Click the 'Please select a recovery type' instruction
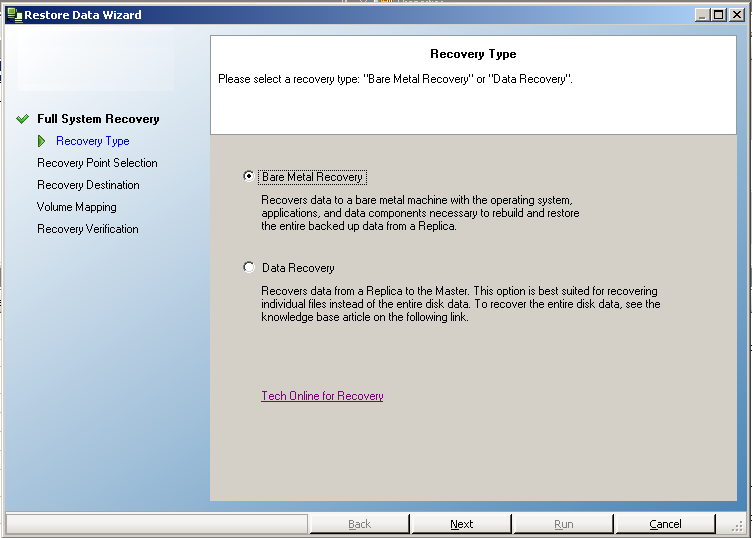Image resolution: width=752 pixels, height=538 pixels. [395, 79]
